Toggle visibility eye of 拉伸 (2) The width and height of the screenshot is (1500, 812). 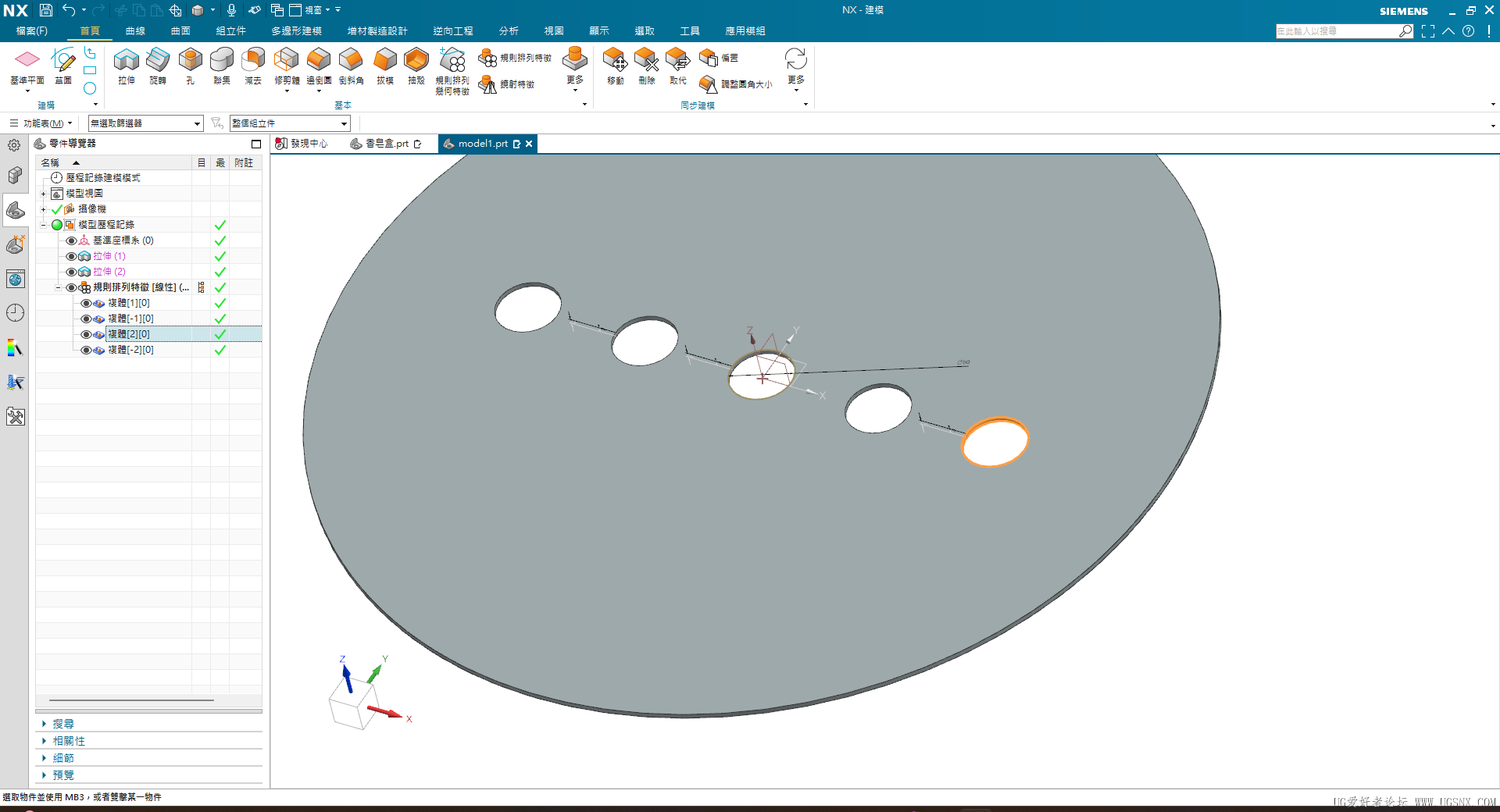click(x=71, y=272)
